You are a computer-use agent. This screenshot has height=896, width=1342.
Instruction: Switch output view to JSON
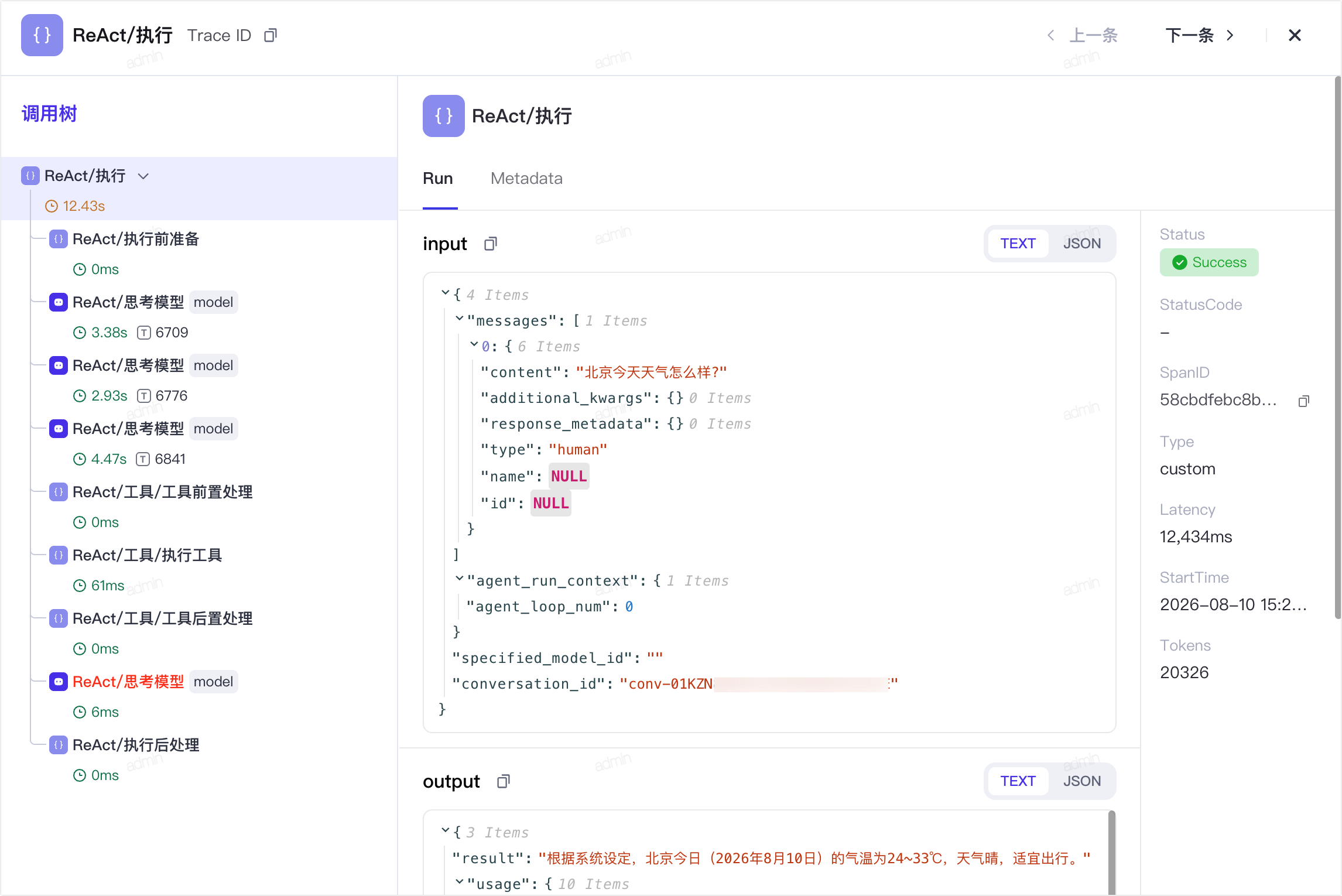click(1081, 781)
